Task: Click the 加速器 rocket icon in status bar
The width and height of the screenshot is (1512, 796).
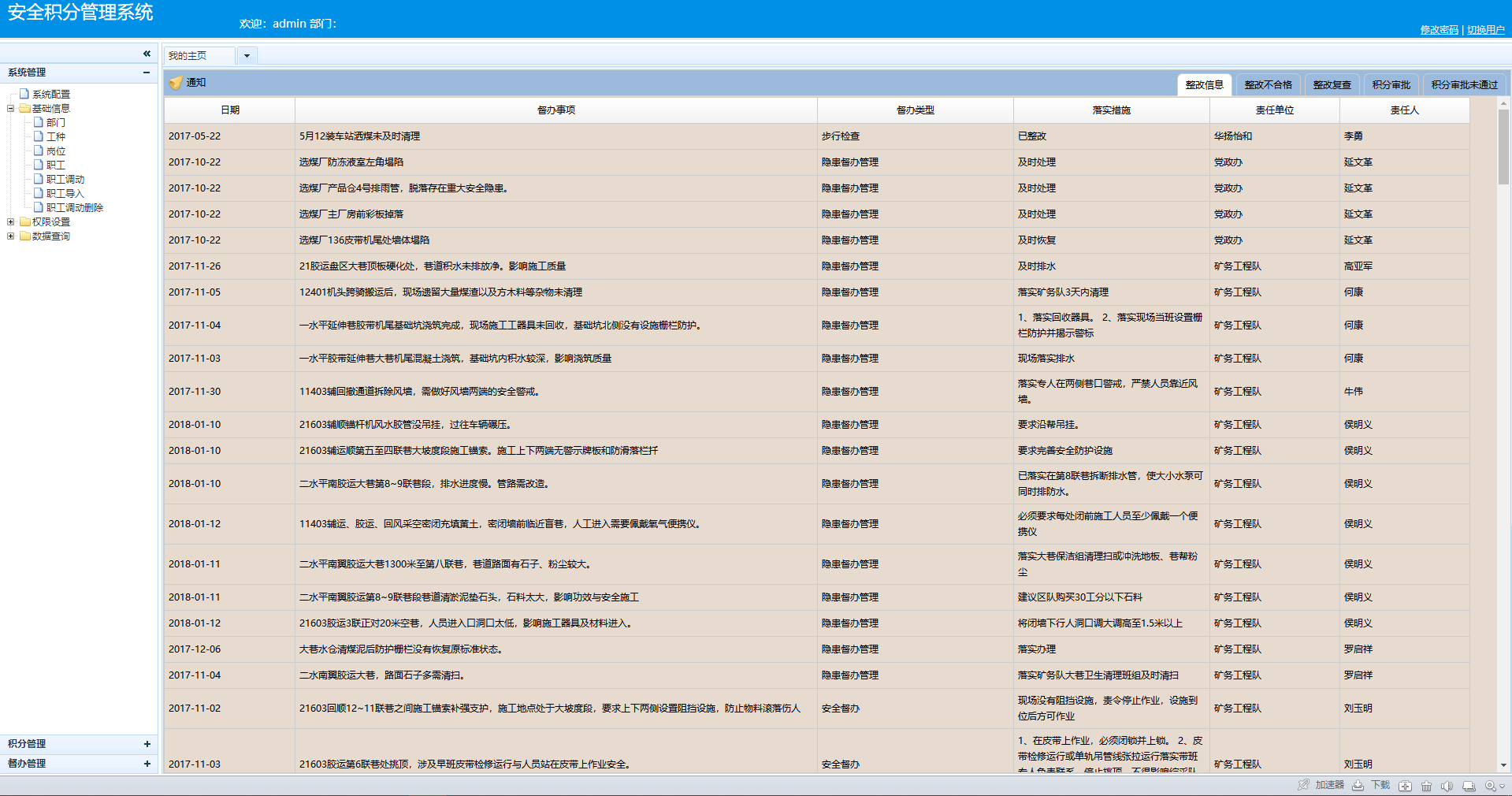Action: pyautogui.click(x=1303, y=785)
